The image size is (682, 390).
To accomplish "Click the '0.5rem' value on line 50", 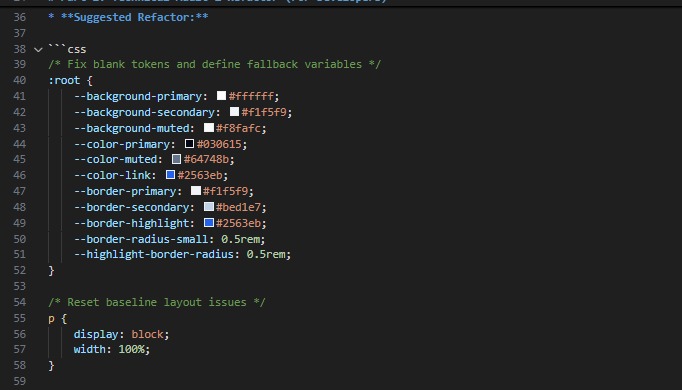I will [241, 239].
